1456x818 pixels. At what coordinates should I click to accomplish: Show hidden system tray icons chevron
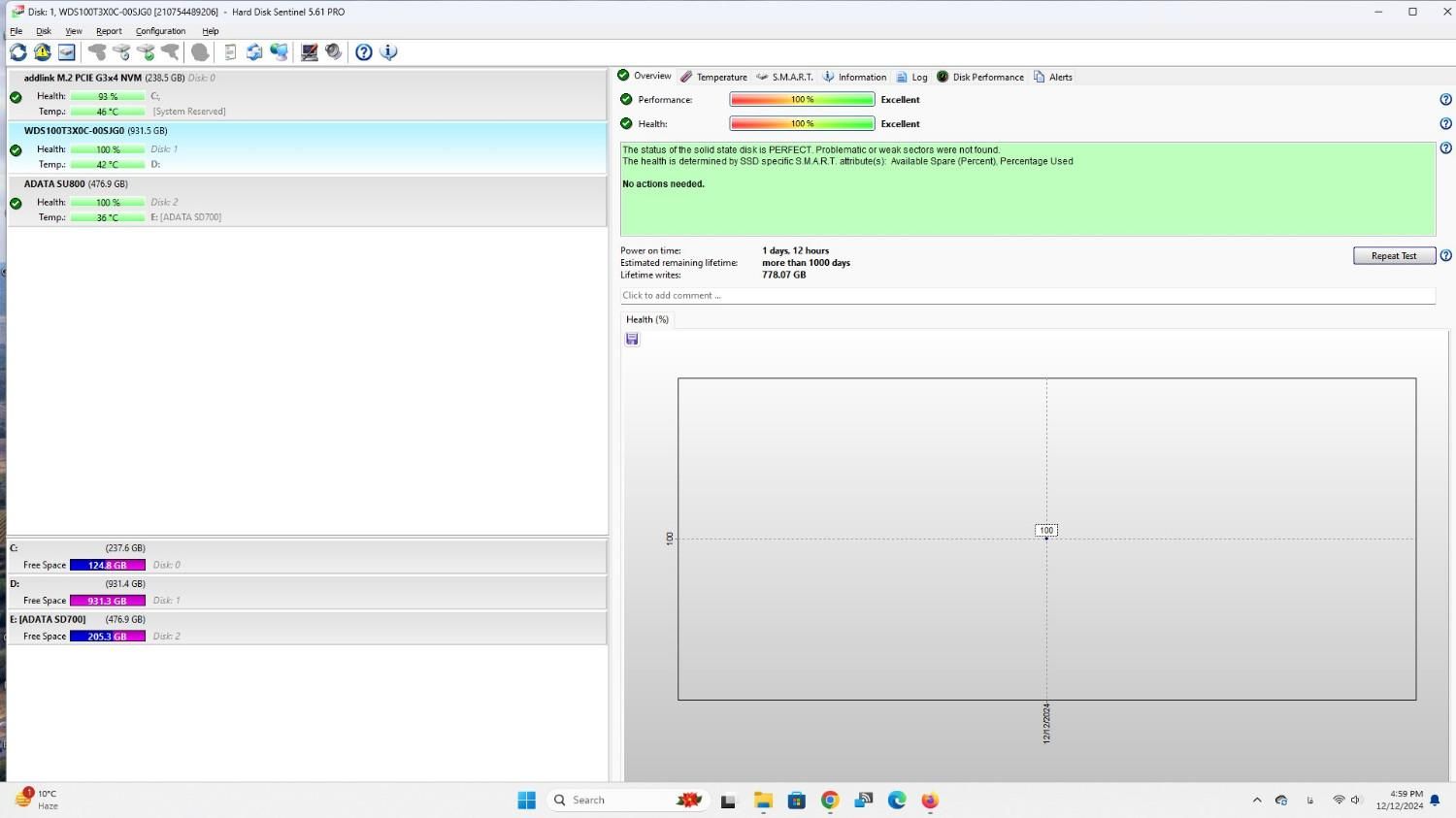click(x=1257, y=801)
